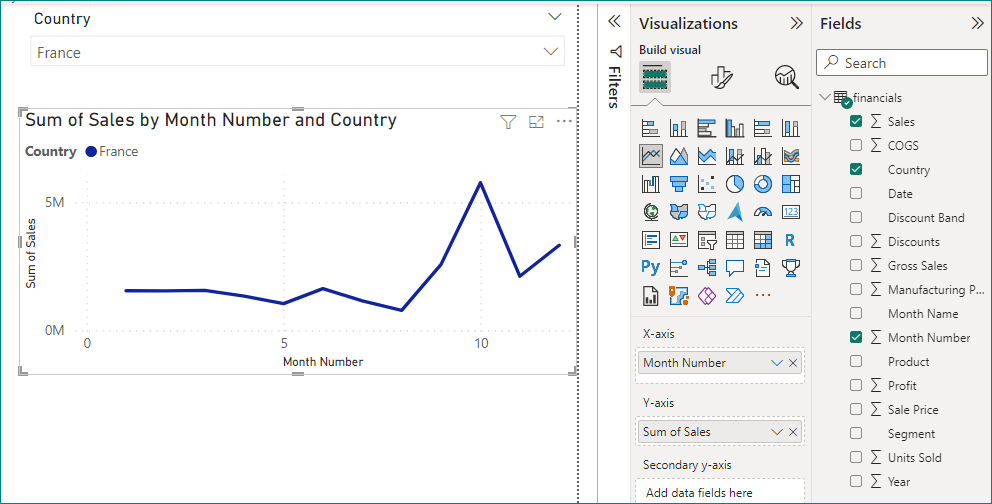Pick the Waterfall chart visual
The width and height of the screenshot is (992, 504).
tap(650, 184)
